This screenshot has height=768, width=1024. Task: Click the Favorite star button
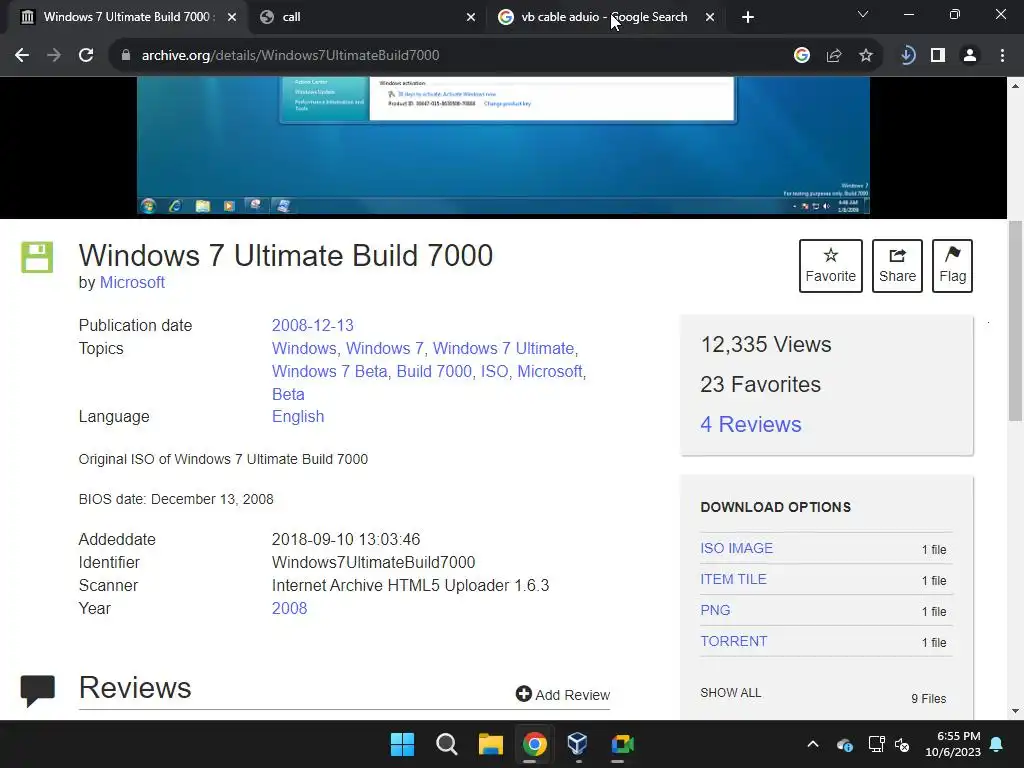coord(831,266)
